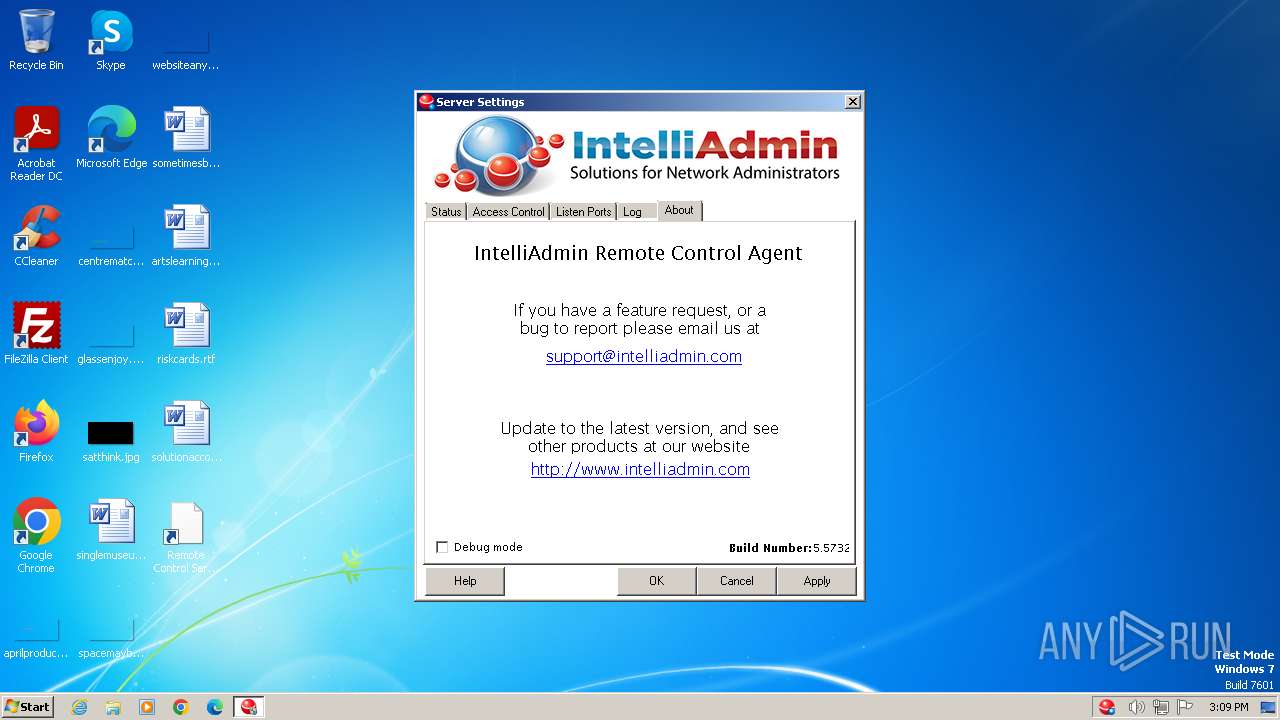Select the About tab
Screen dimensions: 1280x720
[679, 210]
